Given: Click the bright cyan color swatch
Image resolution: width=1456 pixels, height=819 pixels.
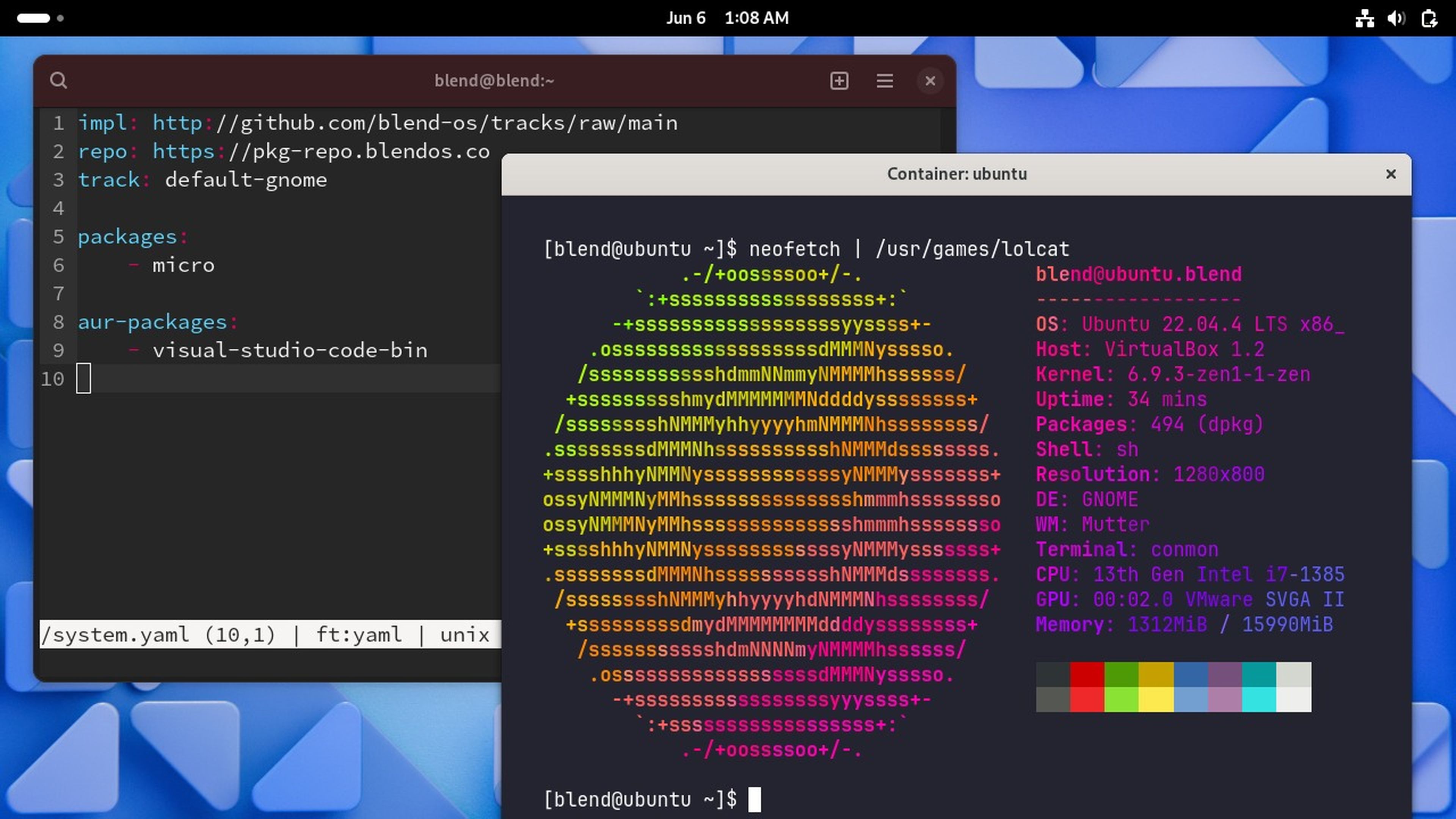Looking at the screenshot, I should click(x=1259, y=699).
